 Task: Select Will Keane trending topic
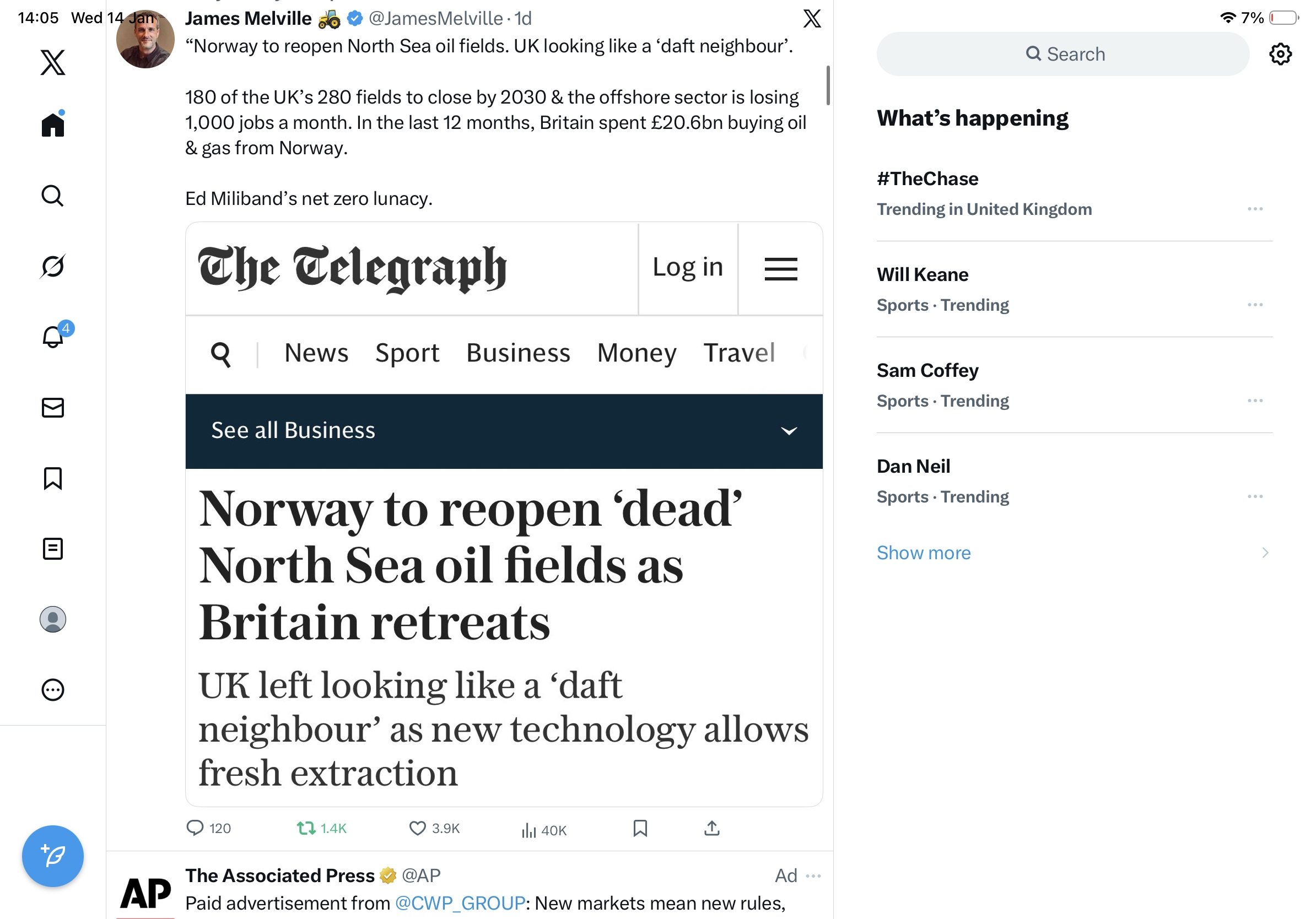coord(922,275)
